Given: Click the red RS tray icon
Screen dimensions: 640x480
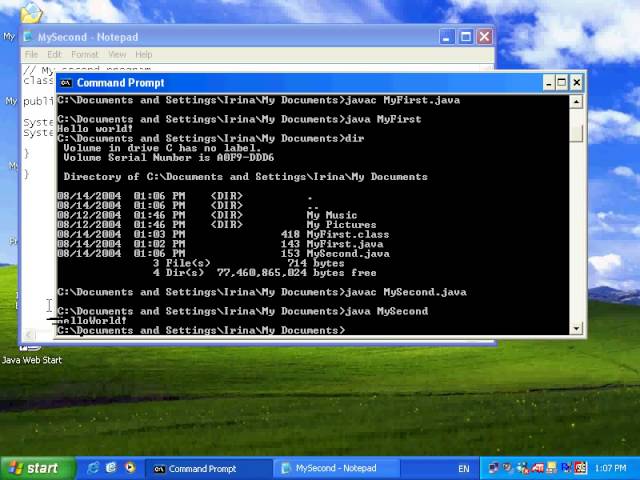Looking at the screenshot, I should click(581, 468).
